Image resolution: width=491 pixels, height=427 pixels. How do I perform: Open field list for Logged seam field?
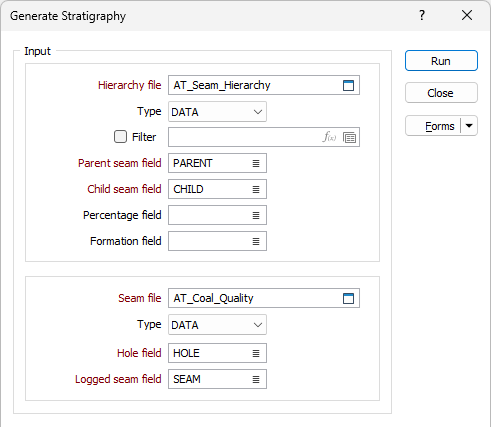pos(256,379)
